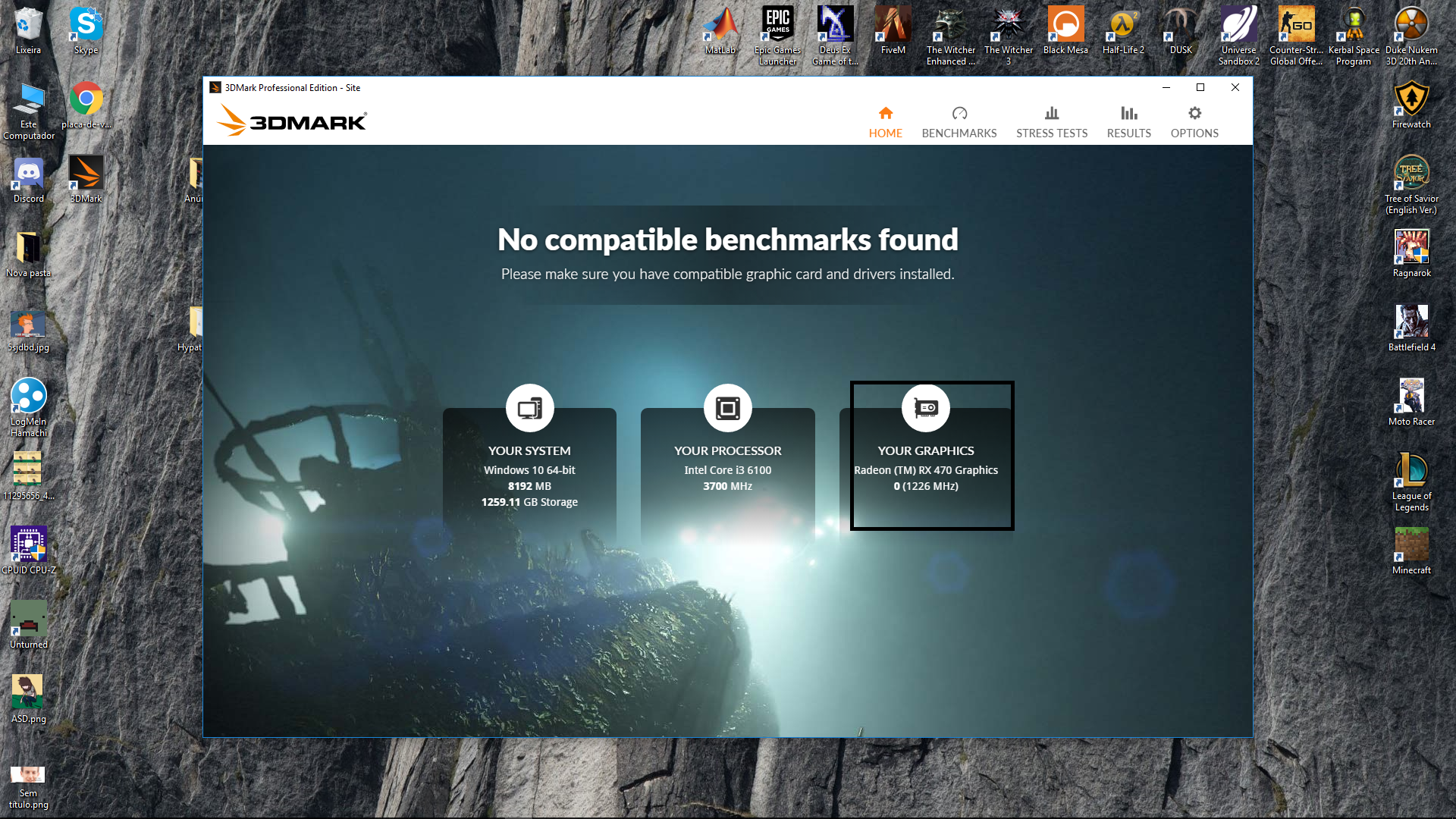Screen dimensions: 1456x819
Task: Select the Este Computador icon
Action: [x=28, y=111]
